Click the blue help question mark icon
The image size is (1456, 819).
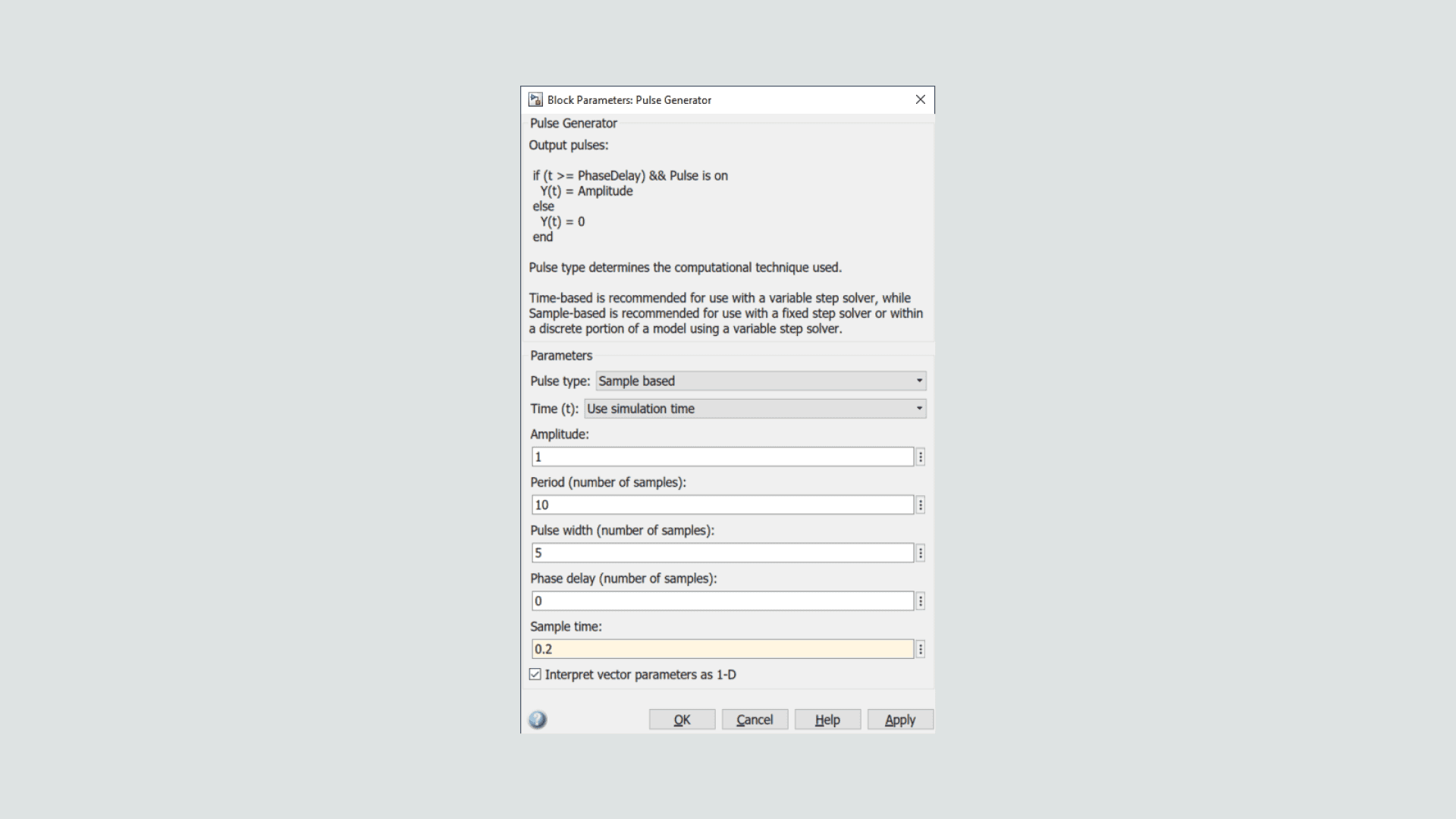pyautogui.click(x=538, y=720)
